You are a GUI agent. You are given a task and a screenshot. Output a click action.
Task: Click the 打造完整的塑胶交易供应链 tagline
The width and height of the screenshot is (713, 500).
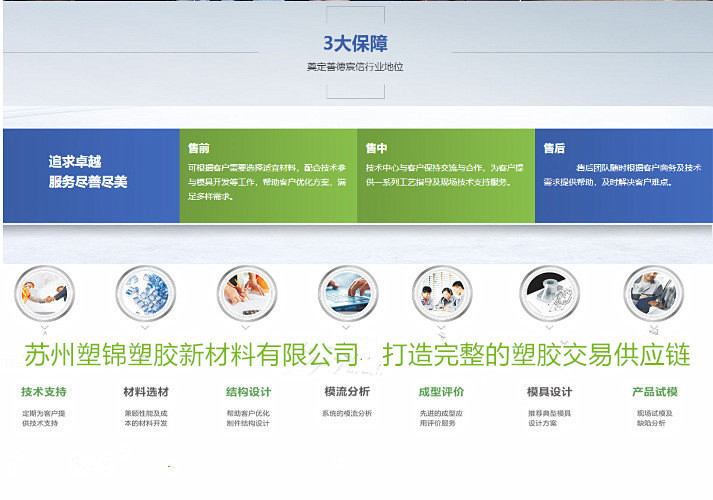click(537, 355)
